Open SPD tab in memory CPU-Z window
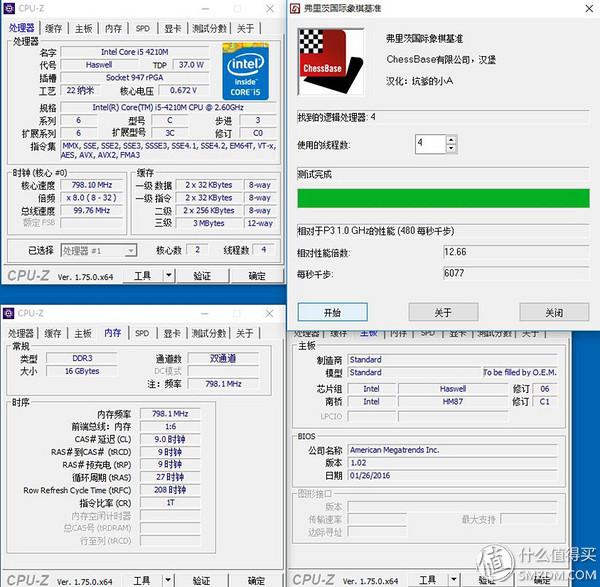This screenshot has width=600, height=587. (142, 333)
